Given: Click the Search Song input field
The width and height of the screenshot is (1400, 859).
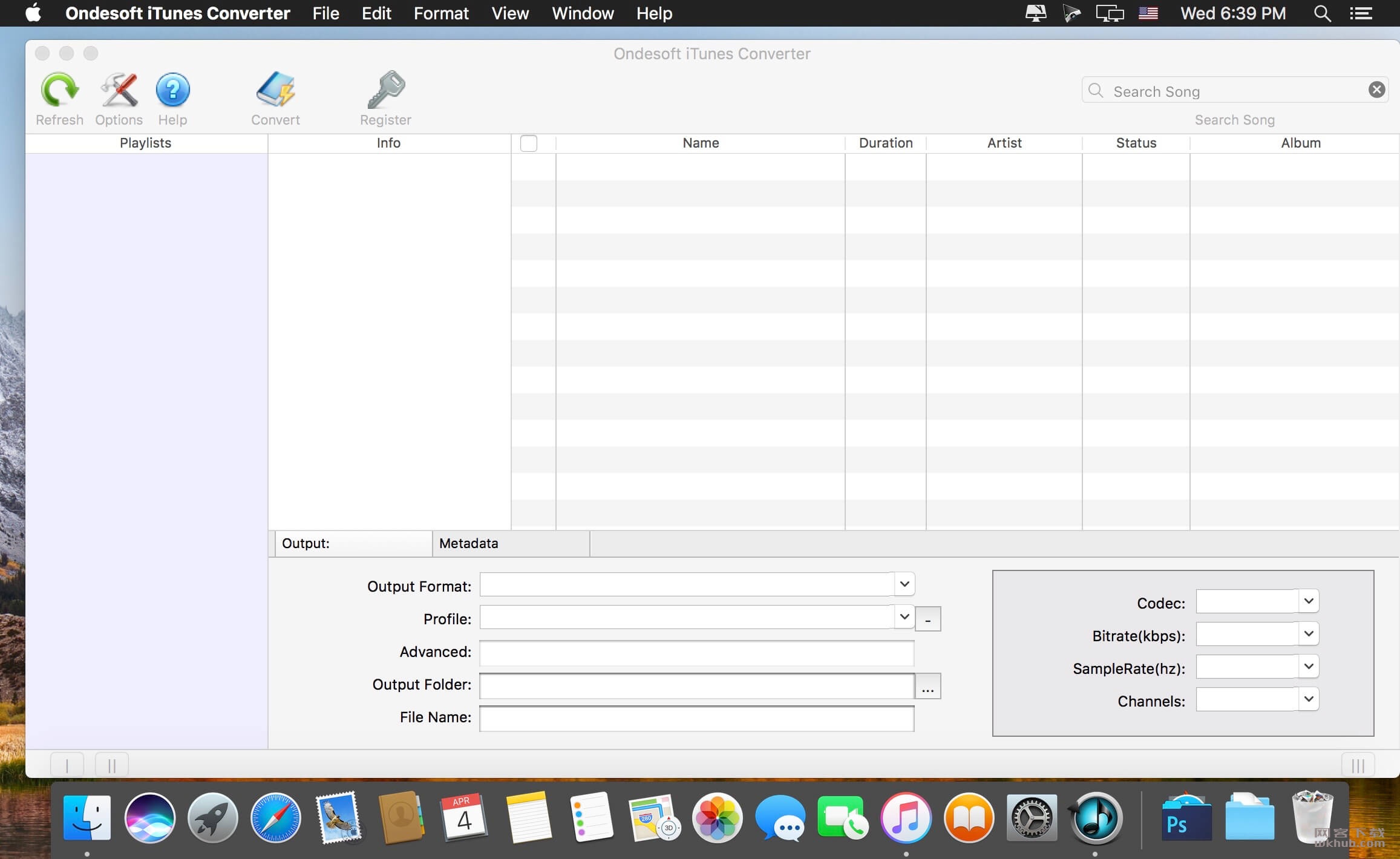Looking at the screenshot, I should point(1234,90).
